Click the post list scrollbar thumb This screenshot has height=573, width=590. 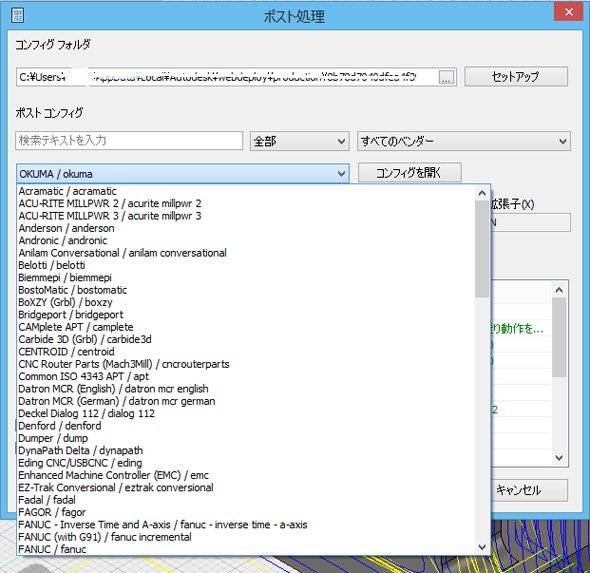(482, 249)
